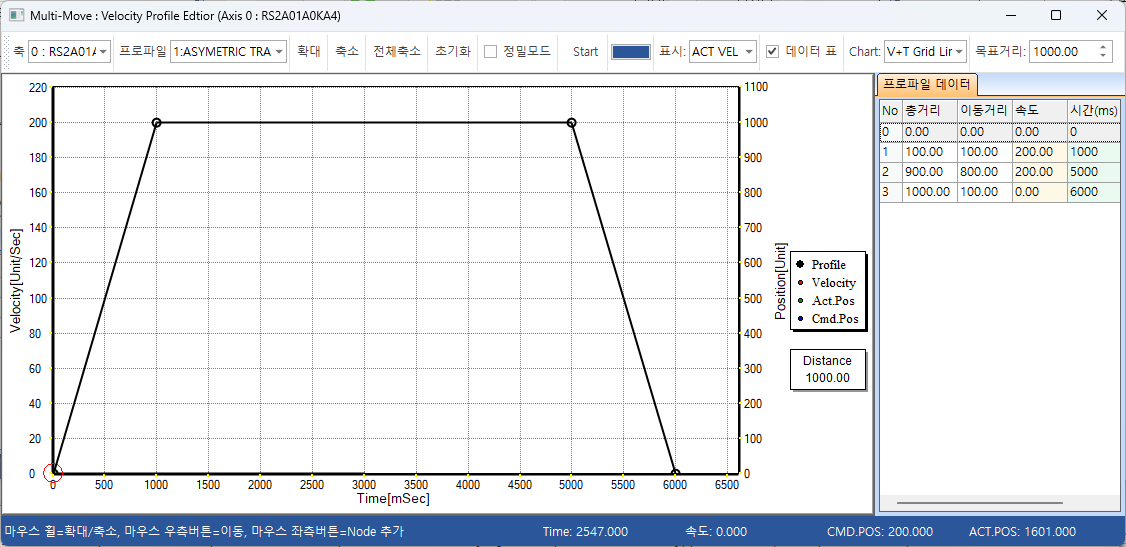The width and height of the screenshot is (1126, 547).
Task: Maximize the Velocity Profile Editor window
Action: (1056, 15)
